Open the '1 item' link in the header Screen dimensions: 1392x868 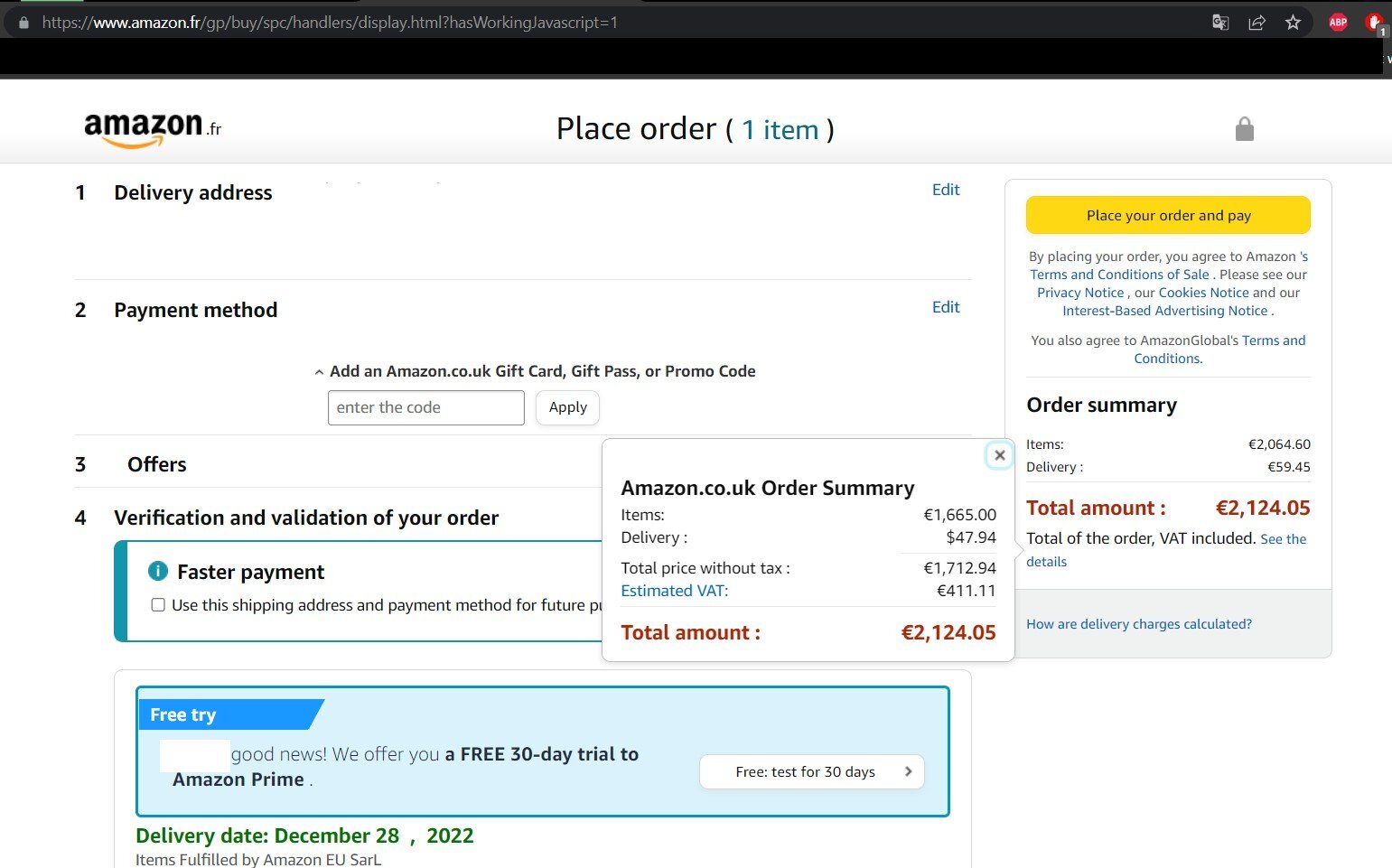(780, 130)
